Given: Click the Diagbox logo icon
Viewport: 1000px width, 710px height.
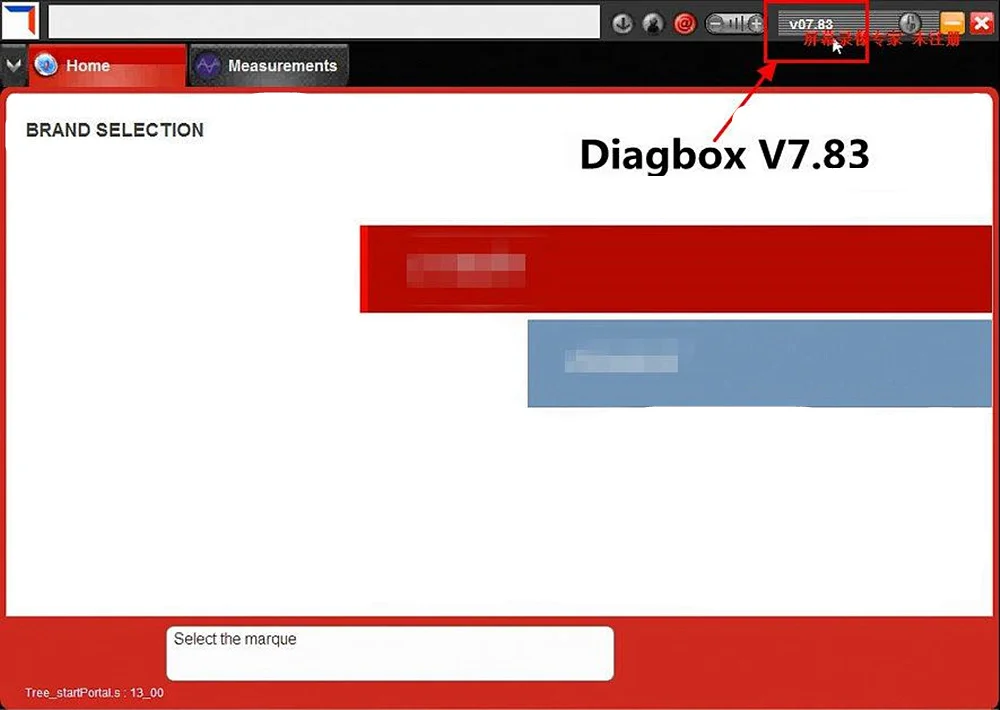Looking at the screenshot, I should tap(20, 20).
